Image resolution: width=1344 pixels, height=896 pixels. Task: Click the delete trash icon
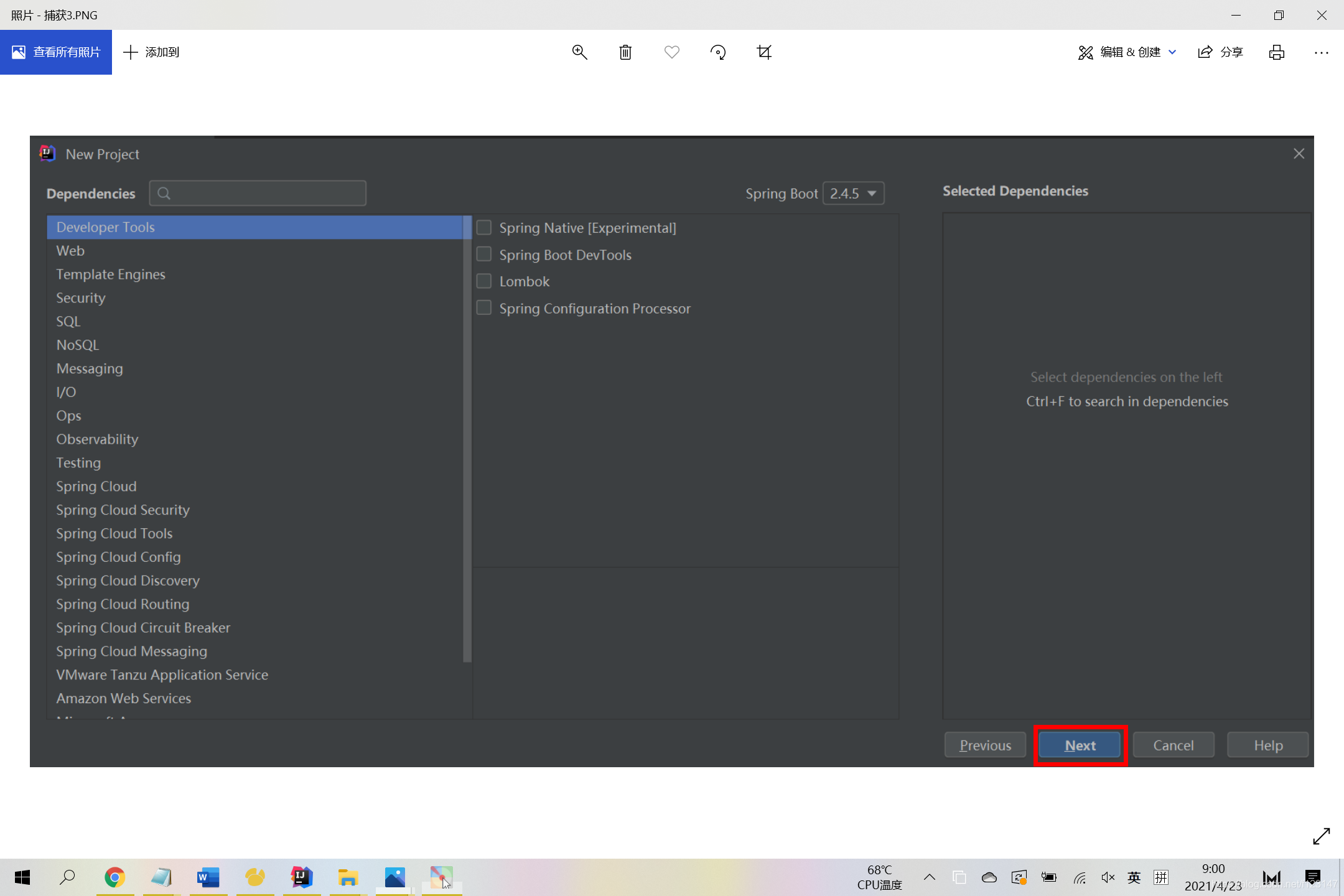(x=625, y=52)
